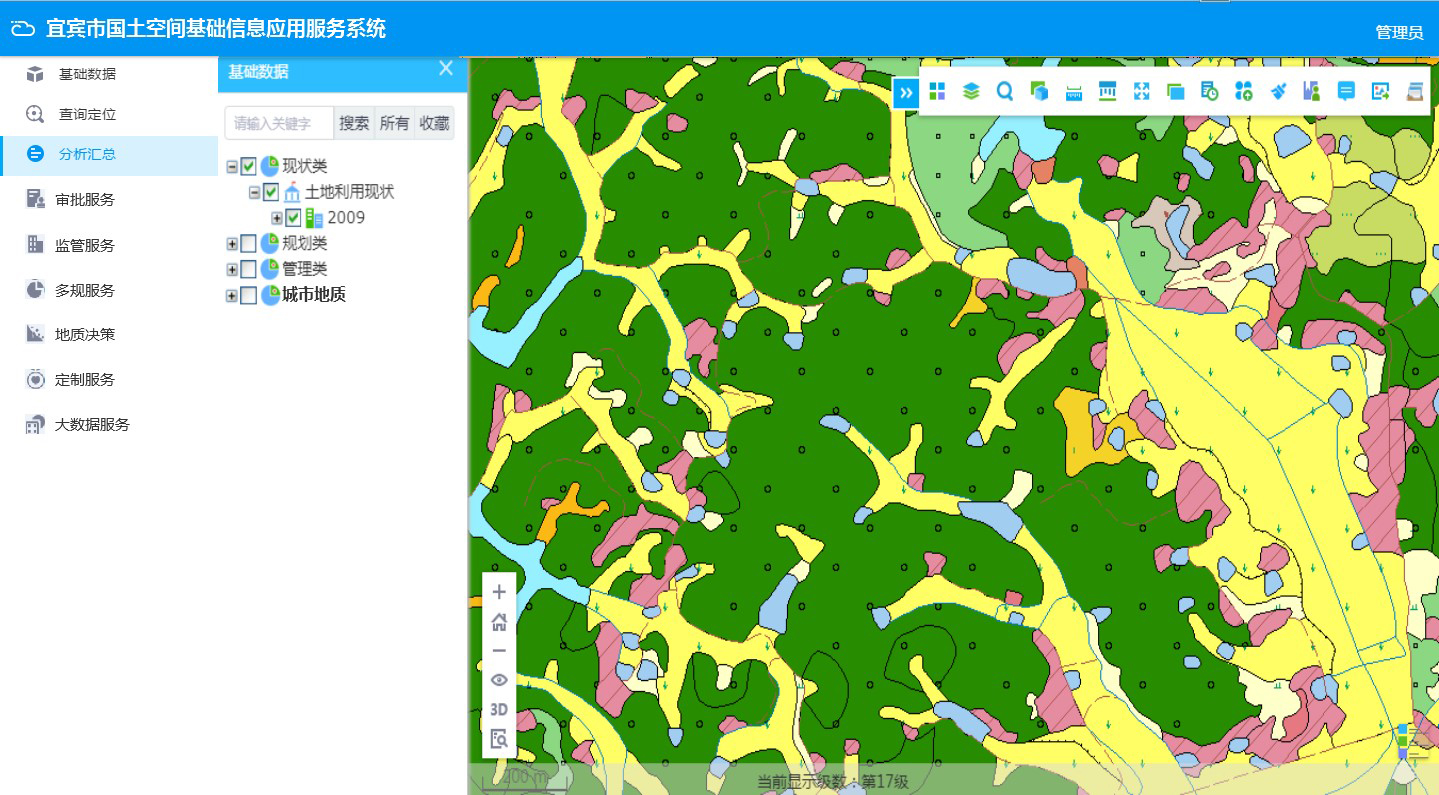Open the document with clock history tool
This screenshot has height=795, width=1439.
click(1210, 92)
